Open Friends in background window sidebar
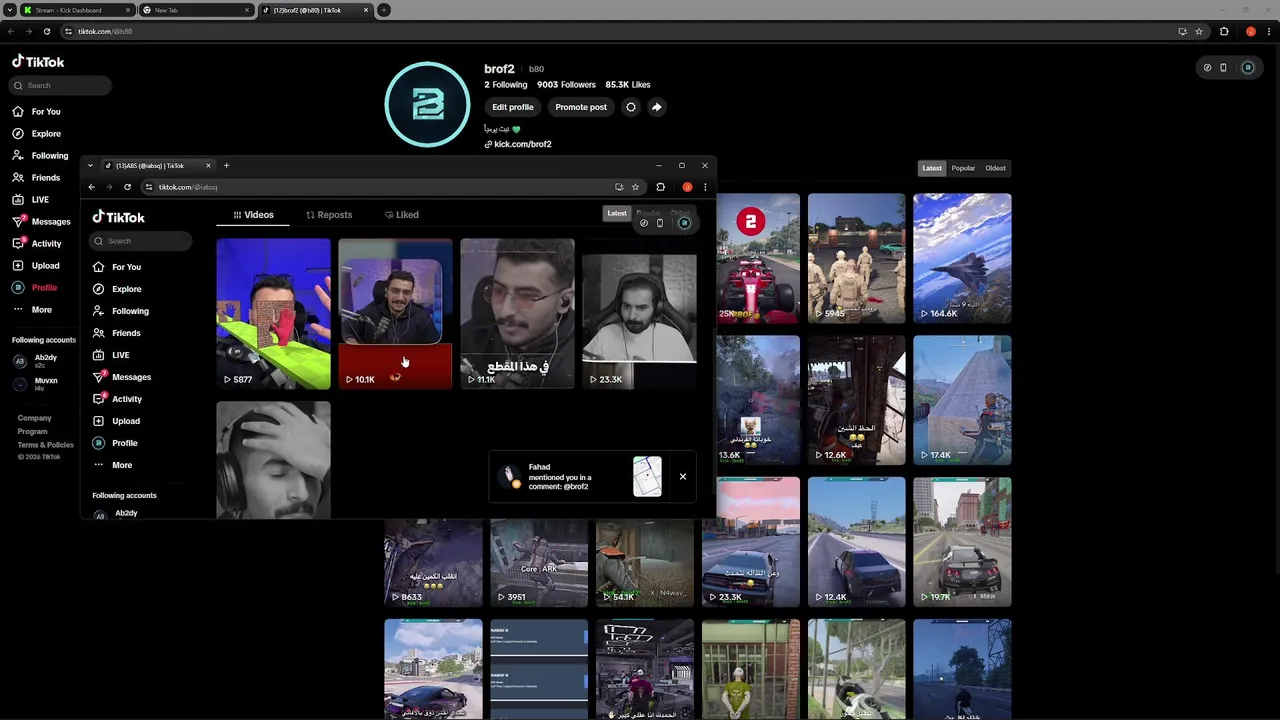The width and height of the screenshot is (1280, 720). coord(37,178)
